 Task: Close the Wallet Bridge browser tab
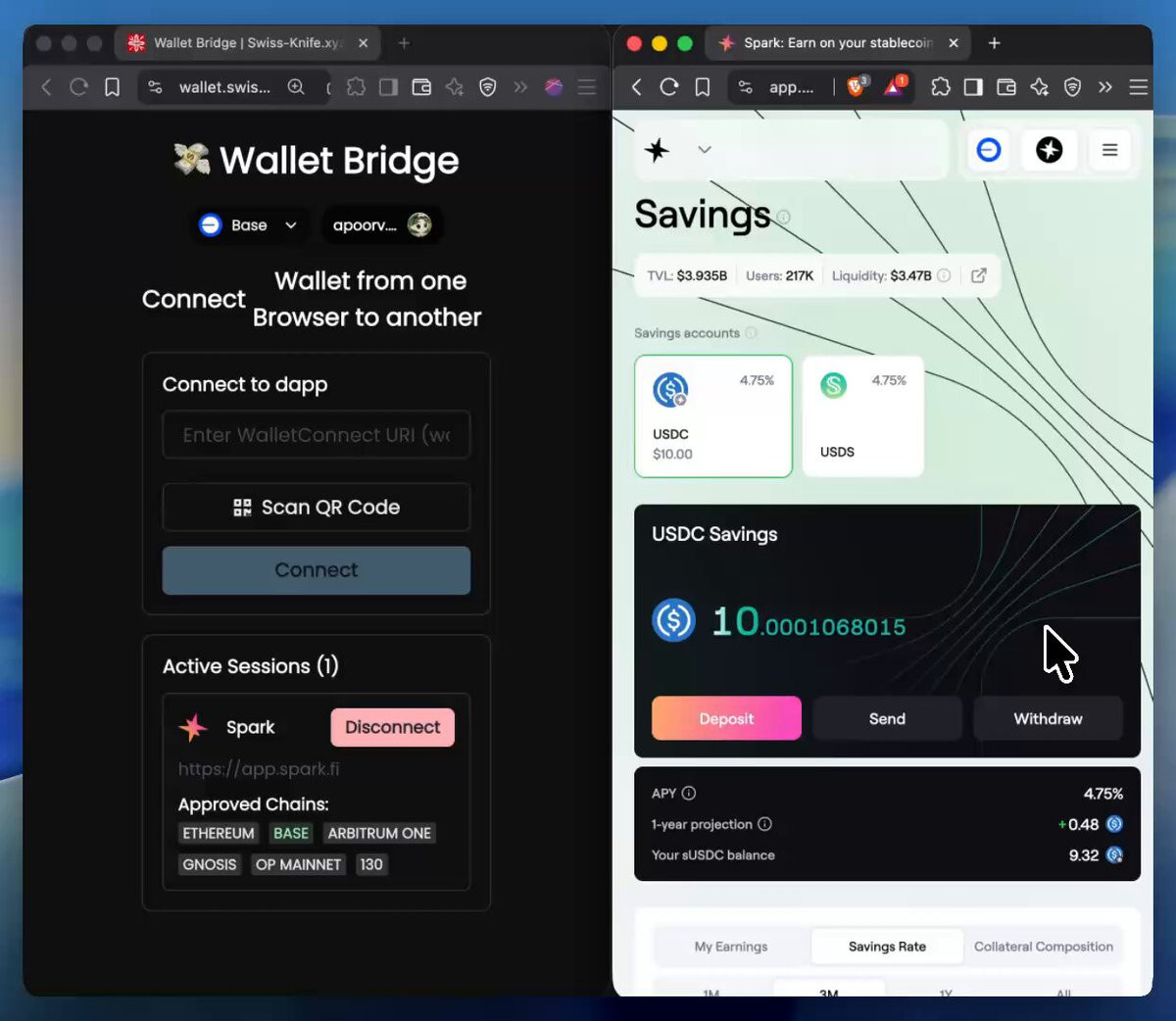(363, 43)
